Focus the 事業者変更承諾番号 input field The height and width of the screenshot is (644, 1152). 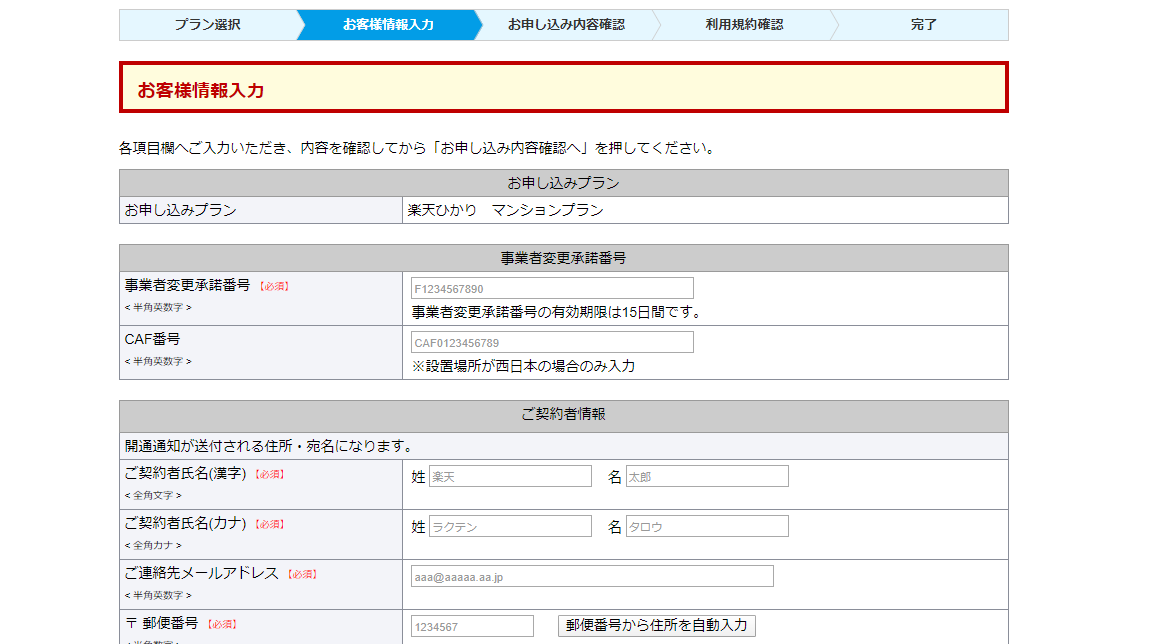click(552, 289)
